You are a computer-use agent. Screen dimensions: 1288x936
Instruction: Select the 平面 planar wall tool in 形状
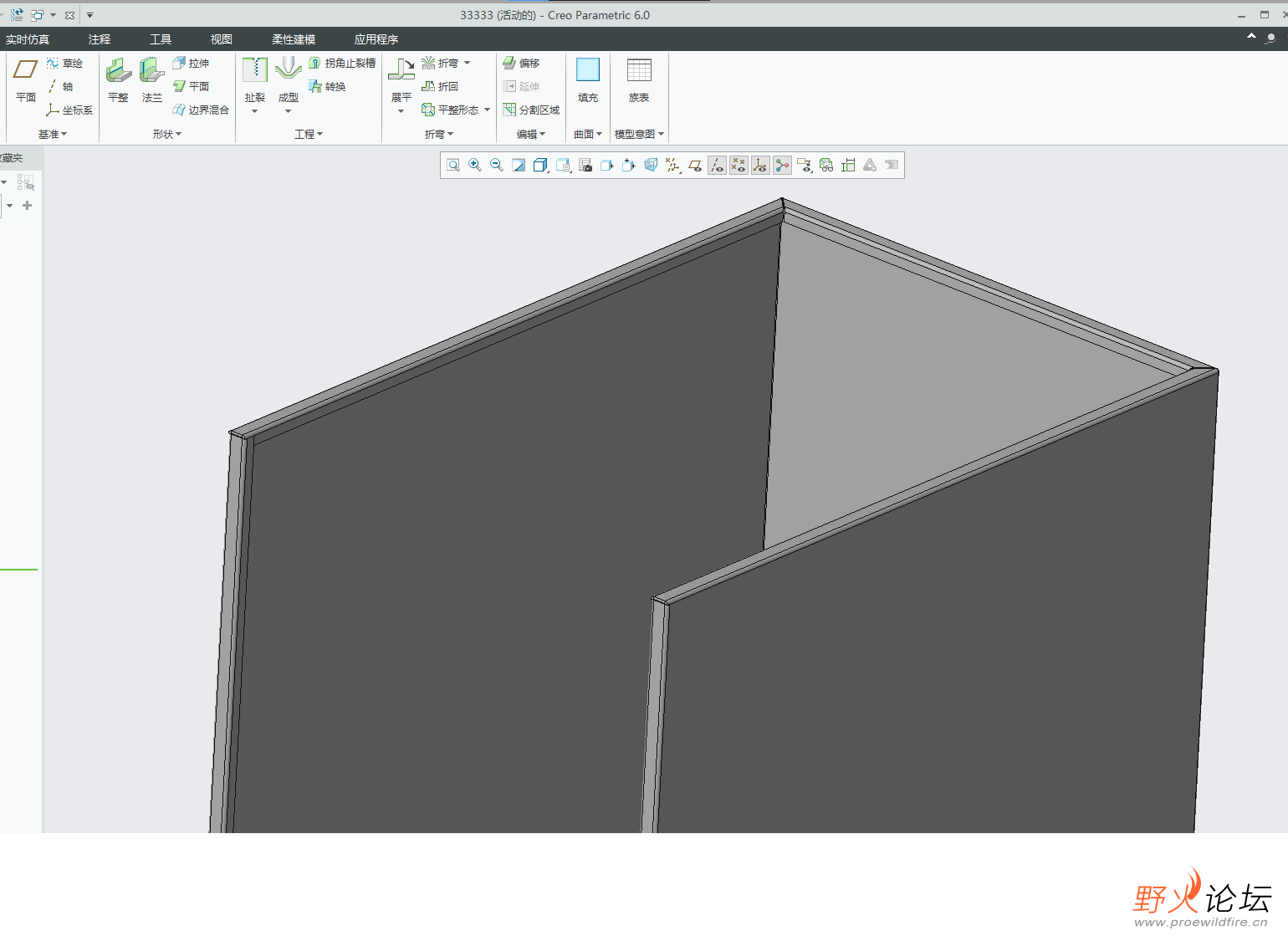[x=191, y=86]
